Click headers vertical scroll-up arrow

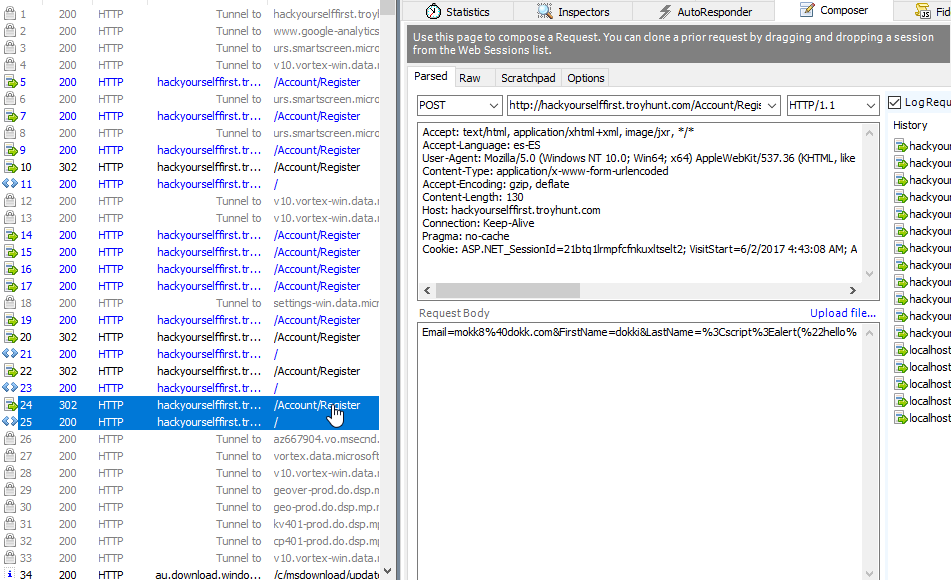[869, 133]
